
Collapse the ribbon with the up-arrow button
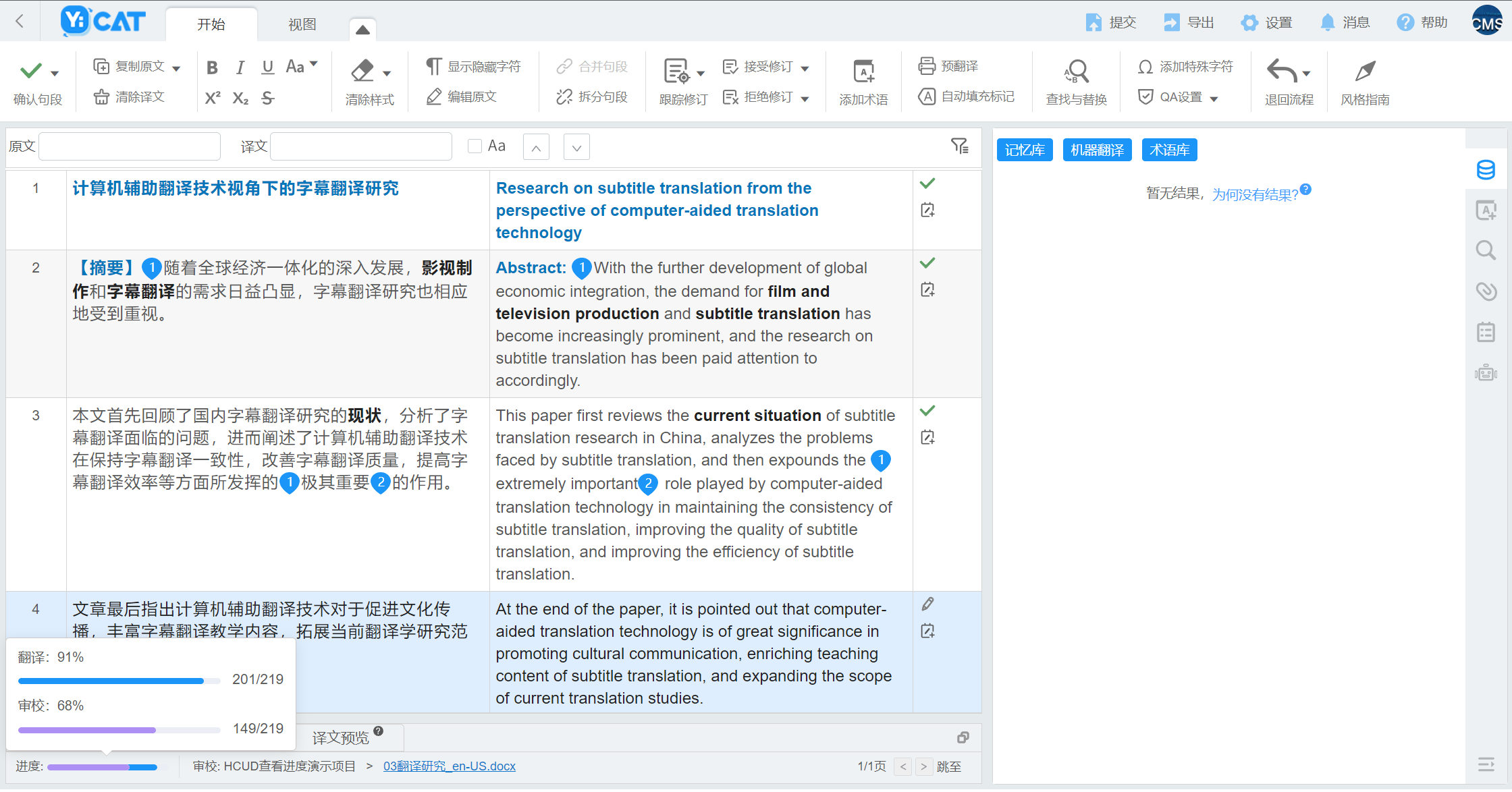(362, 29)
